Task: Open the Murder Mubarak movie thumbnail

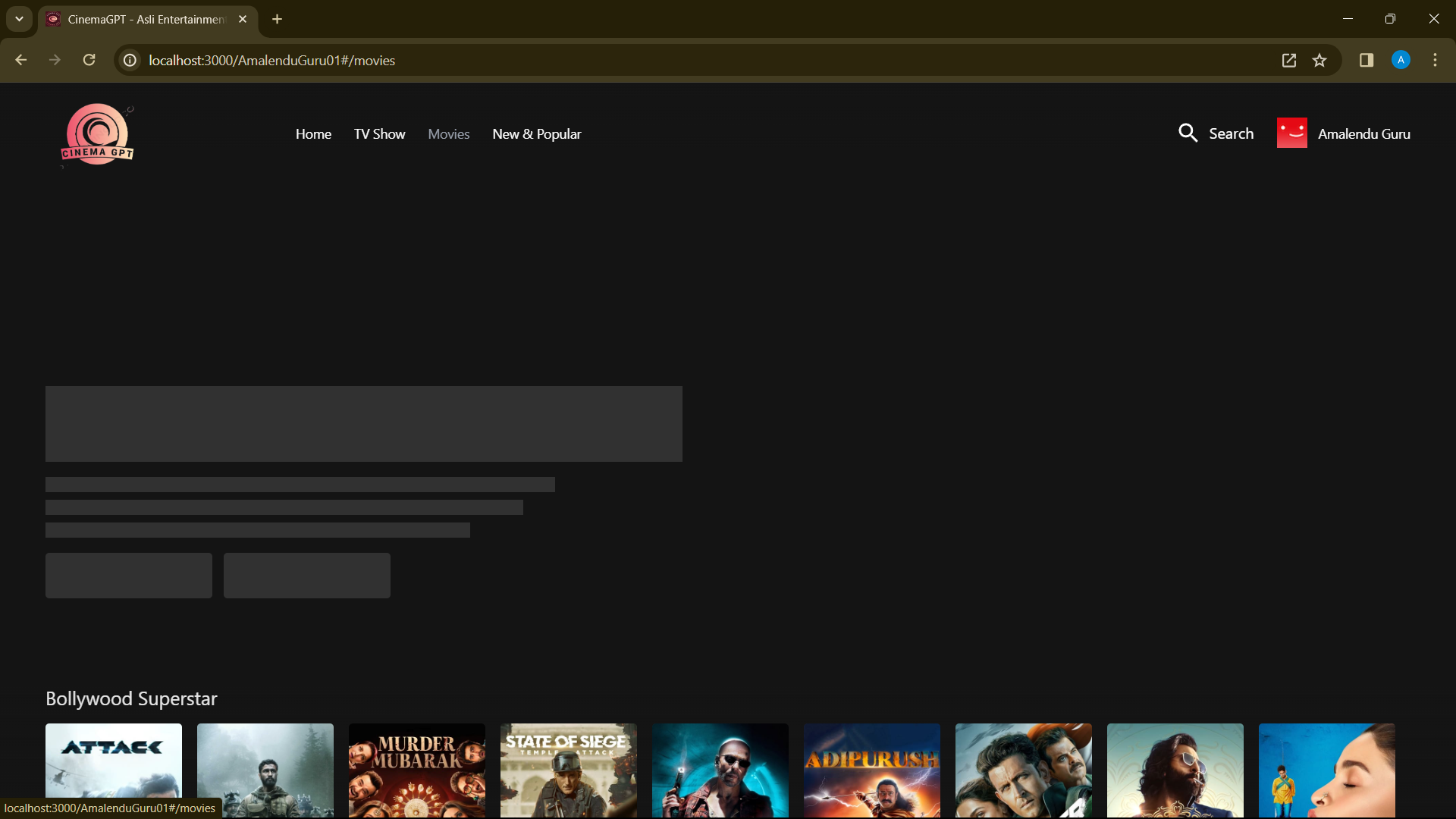Action: (417, 769)
